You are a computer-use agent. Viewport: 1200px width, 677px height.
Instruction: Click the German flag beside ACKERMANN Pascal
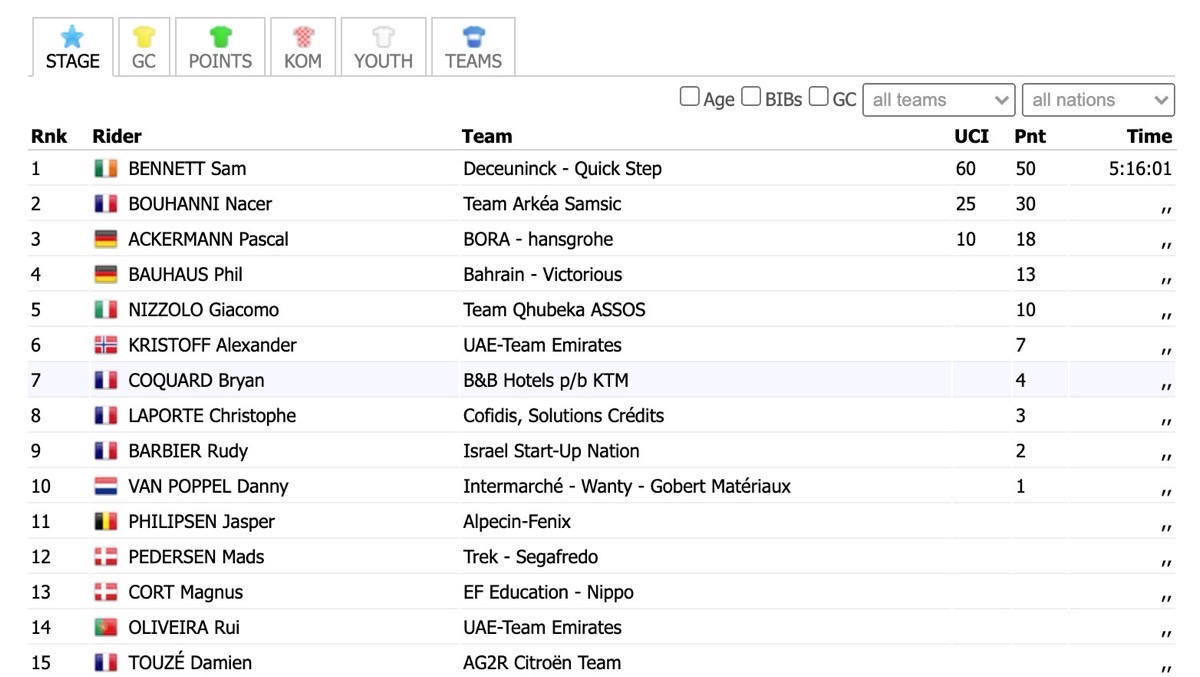point(106,239)
